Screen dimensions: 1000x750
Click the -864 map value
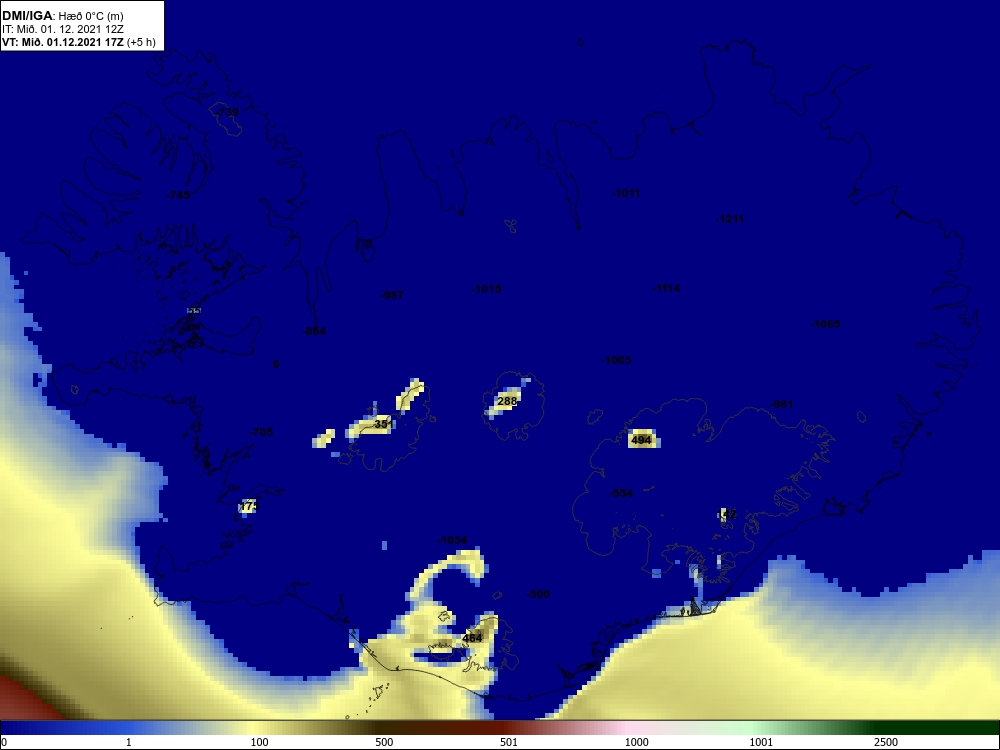coord(314,331)
